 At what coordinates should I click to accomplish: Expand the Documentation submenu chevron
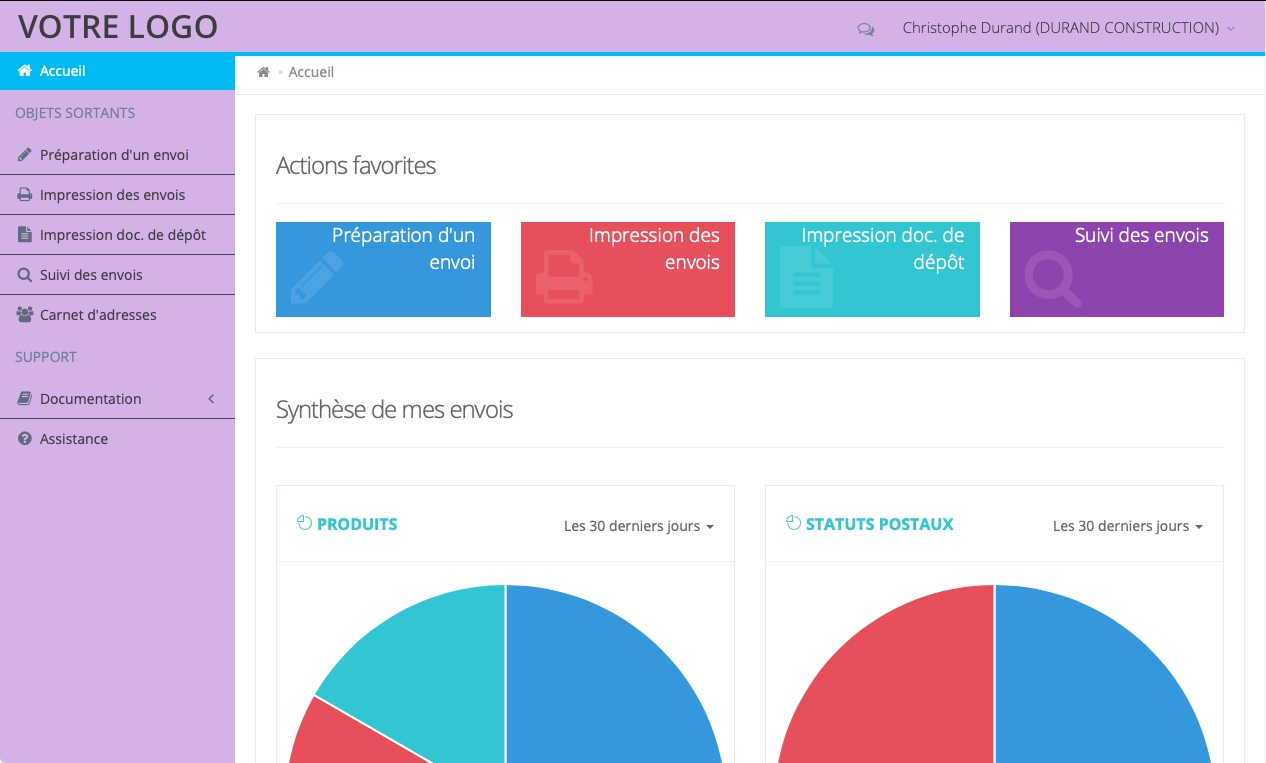[211, 399]
